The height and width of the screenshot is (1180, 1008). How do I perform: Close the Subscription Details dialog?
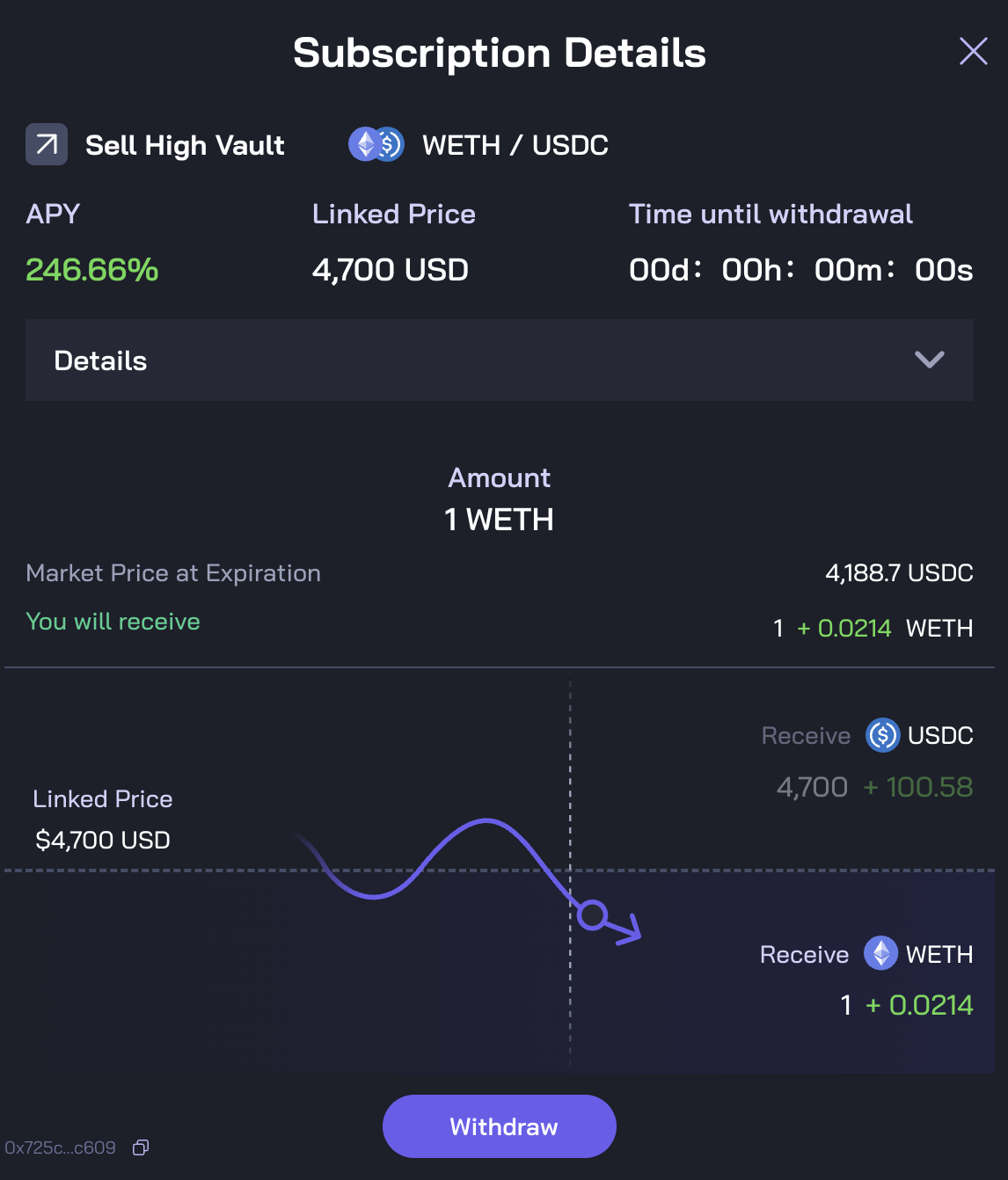(x=973, y=51)
